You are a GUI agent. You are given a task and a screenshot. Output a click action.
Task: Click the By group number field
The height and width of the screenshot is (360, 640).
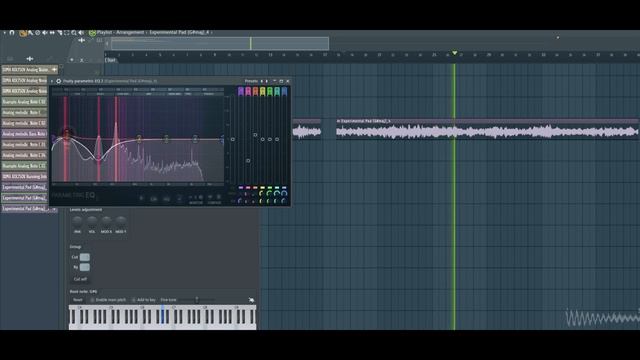point(84,267)
